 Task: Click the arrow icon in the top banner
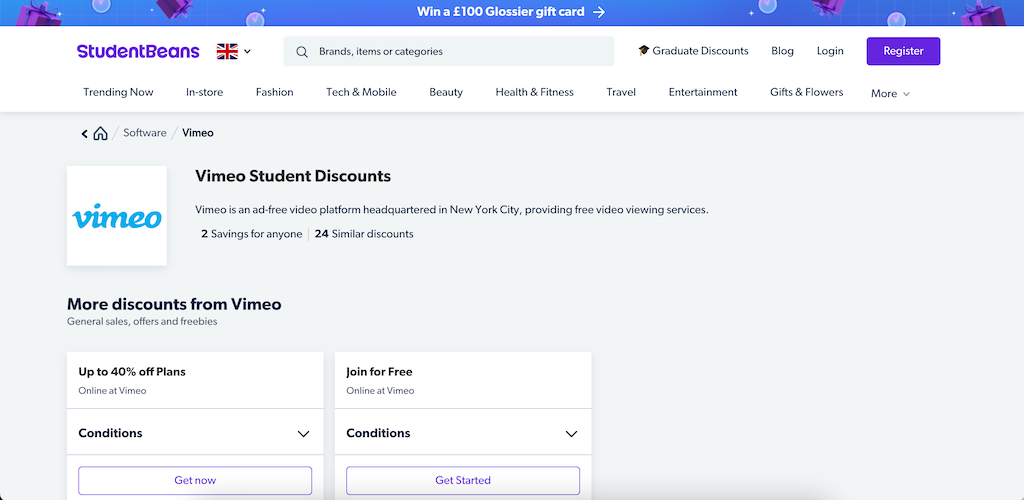click(599, 12)
